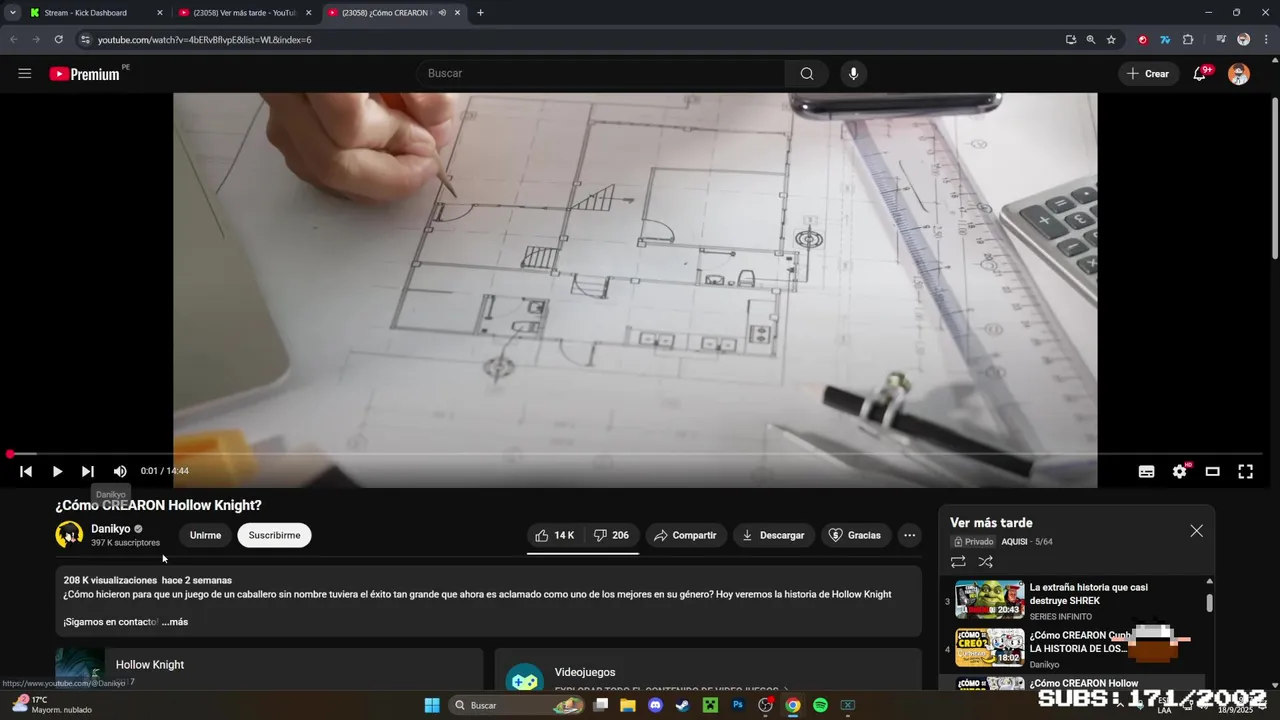Close the Stream - Kick Dashboard tab
Screen dimensions: 1280x720
coord(160,13)
